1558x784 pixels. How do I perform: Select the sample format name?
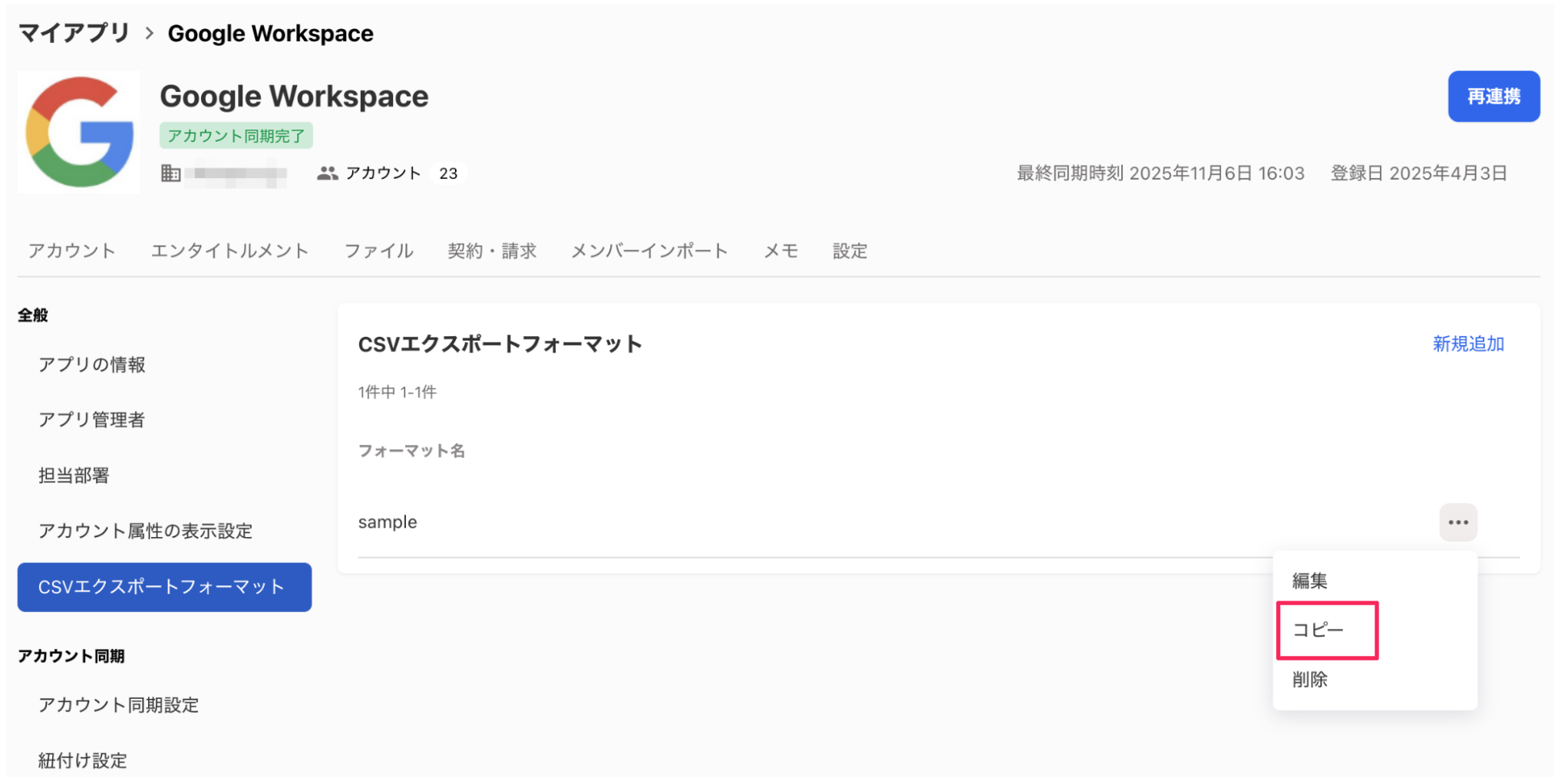pyautogui.click(x=387, y=522)
